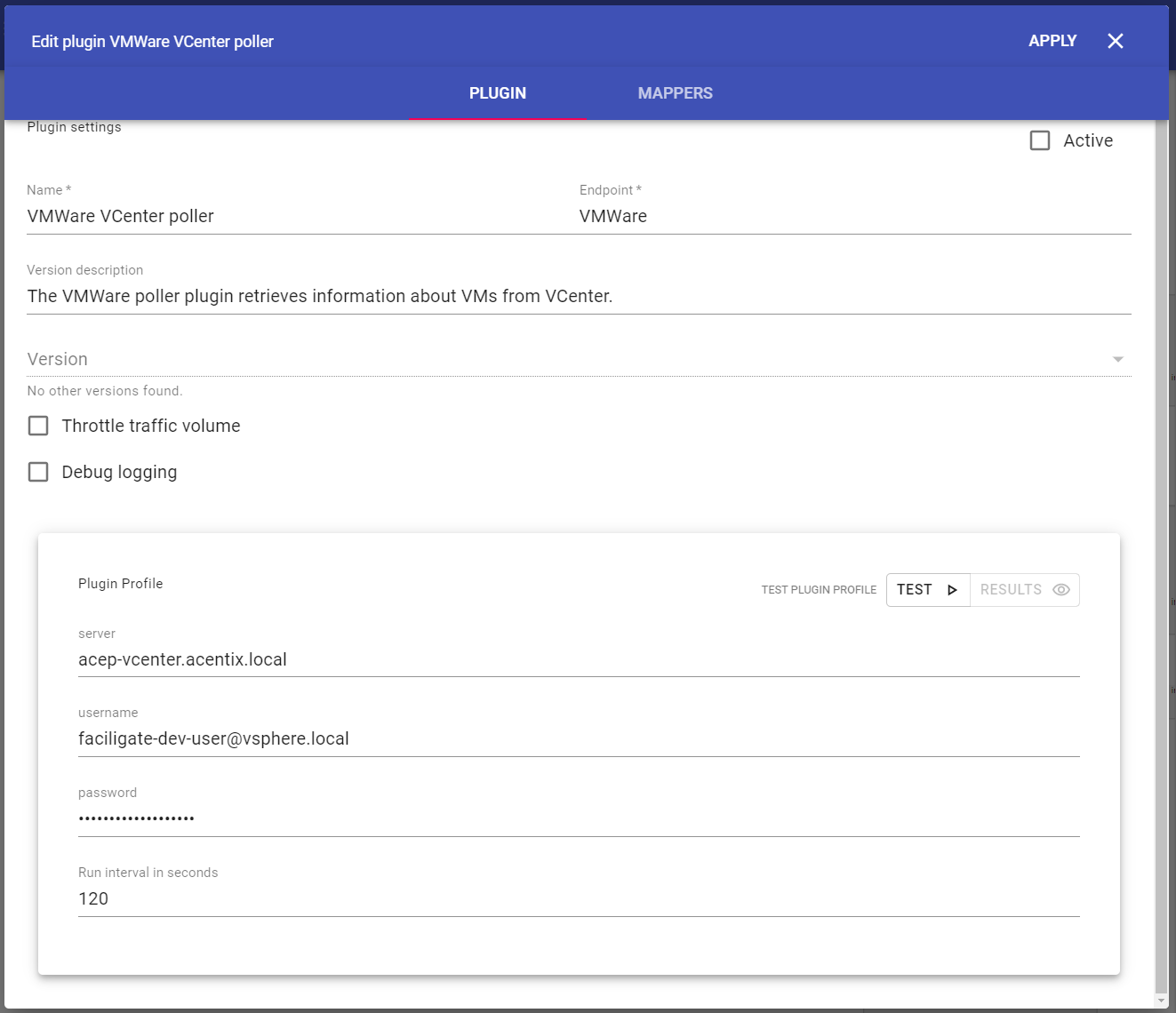The height and width of the screenshot is (1013, 1176).
Task: Click the username input field
Action: pos(578,738)
